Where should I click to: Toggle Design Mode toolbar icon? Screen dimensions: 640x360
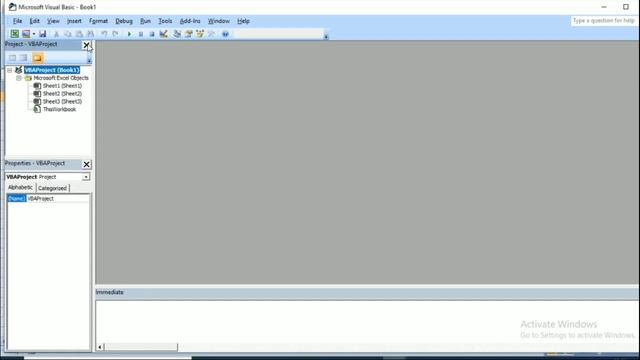tap(164, 34)
